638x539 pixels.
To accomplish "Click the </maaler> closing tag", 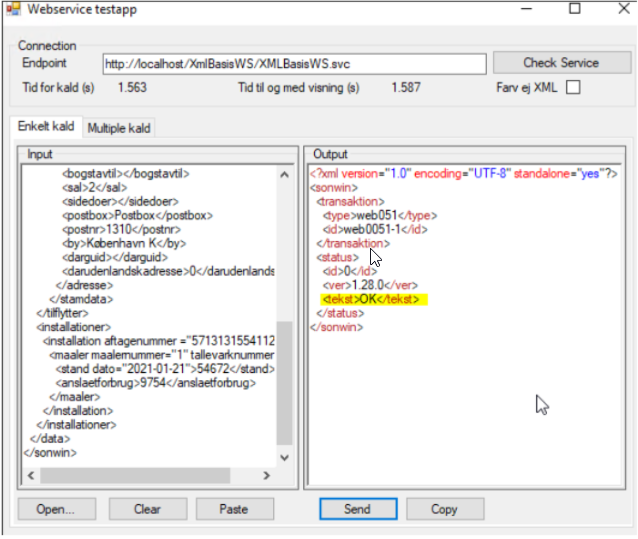I will [74, 397].
